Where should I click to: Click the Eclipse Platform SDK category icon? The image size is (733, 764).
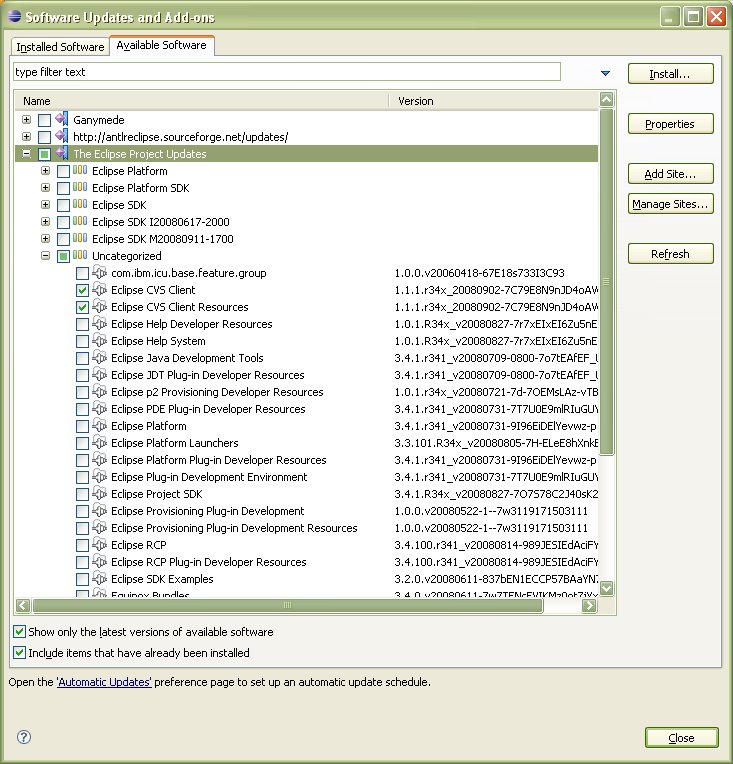point(80,188)
